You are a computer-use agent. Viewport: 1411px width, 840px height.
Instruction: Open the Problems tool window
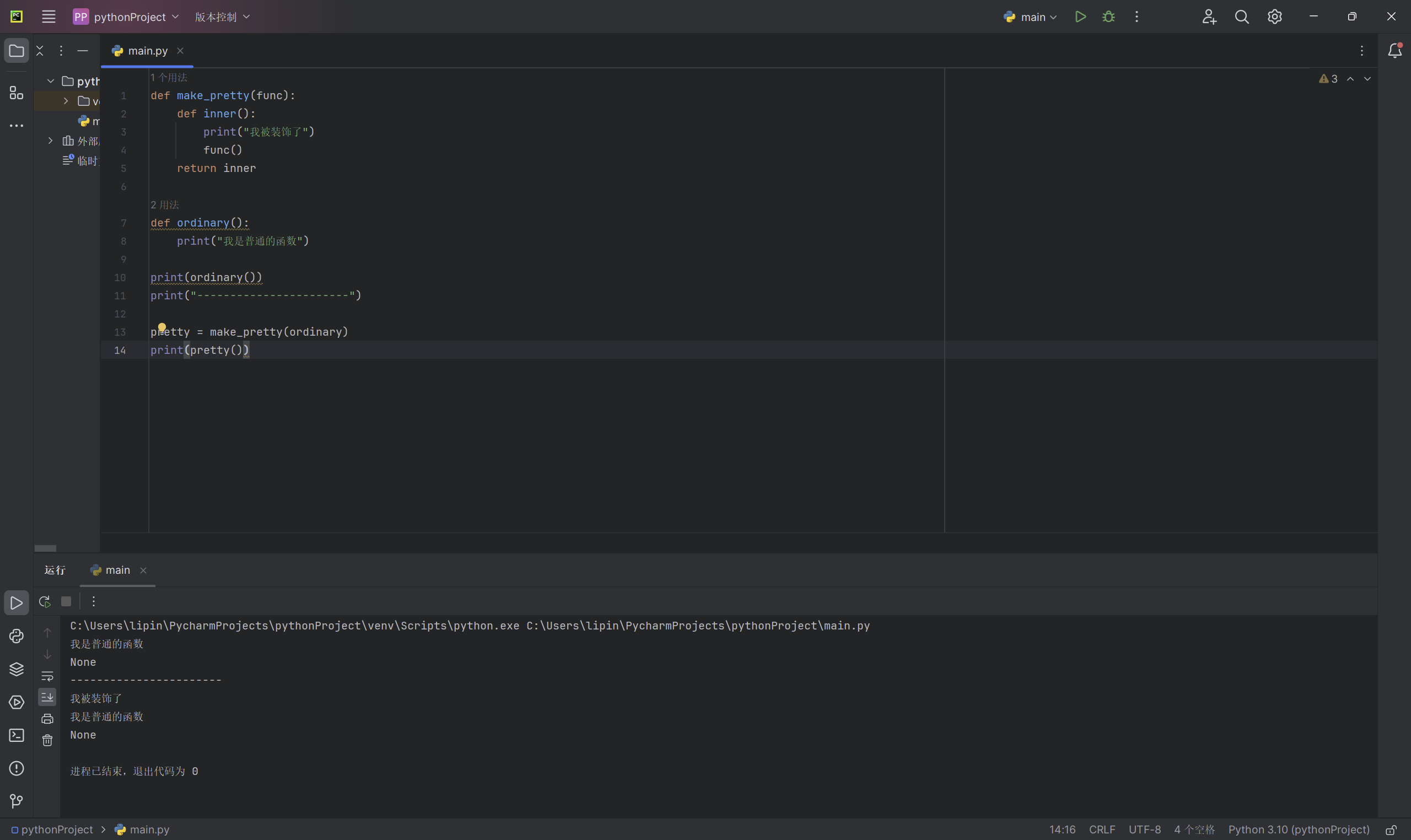[x=17, y=768]
